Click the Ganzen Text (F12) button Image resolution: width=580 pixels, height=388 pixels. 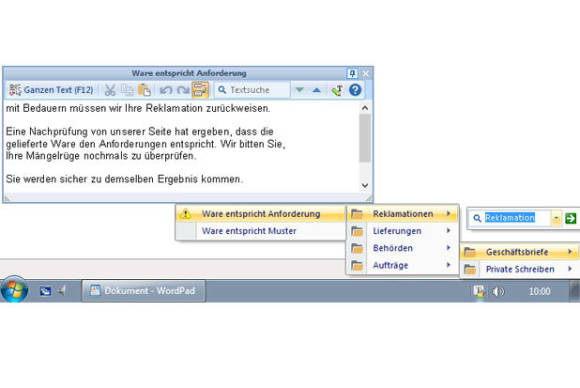[51, 90]
